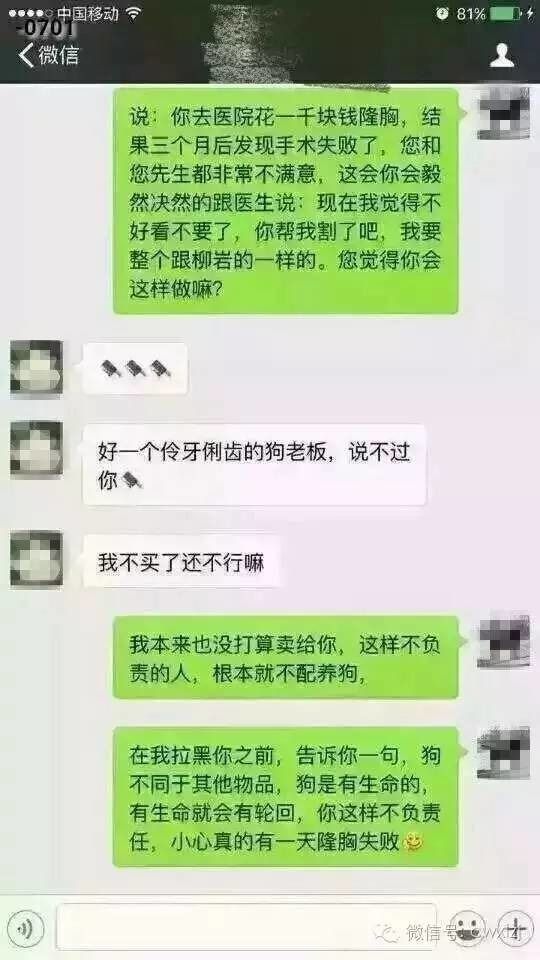Image resolution: width=540 pixels, height=960 pixels.
Task: Tap avatar beside 在我拉黑你之前 message
Action: [503, 753]
